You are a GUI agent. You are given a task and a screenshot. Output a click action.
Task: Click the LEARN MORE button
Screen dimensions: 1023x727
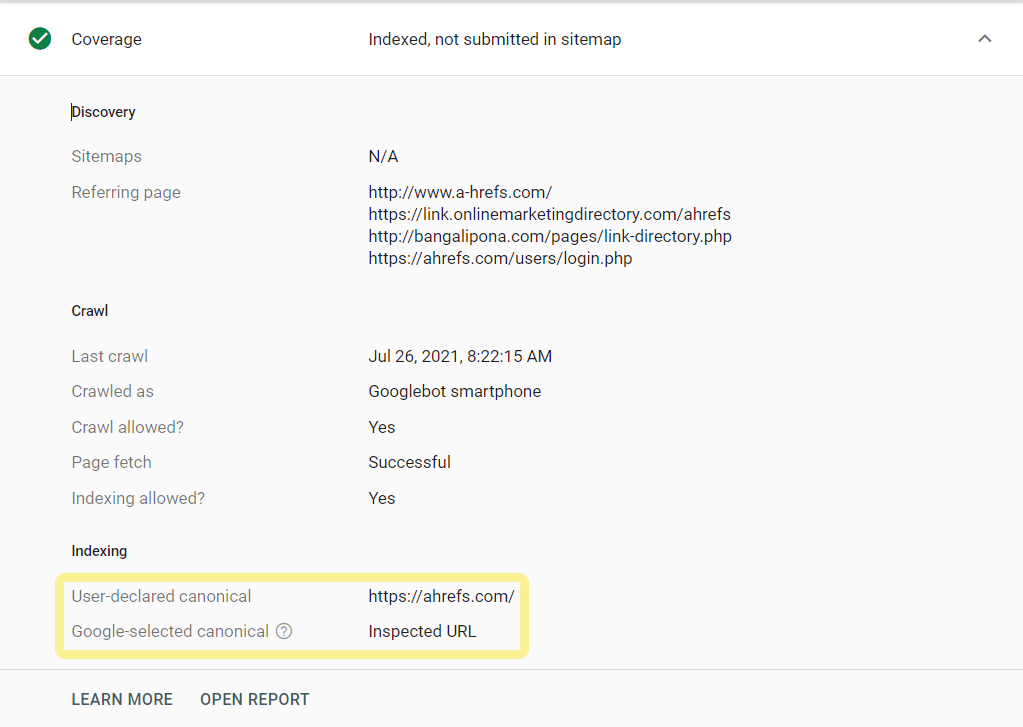122,699
